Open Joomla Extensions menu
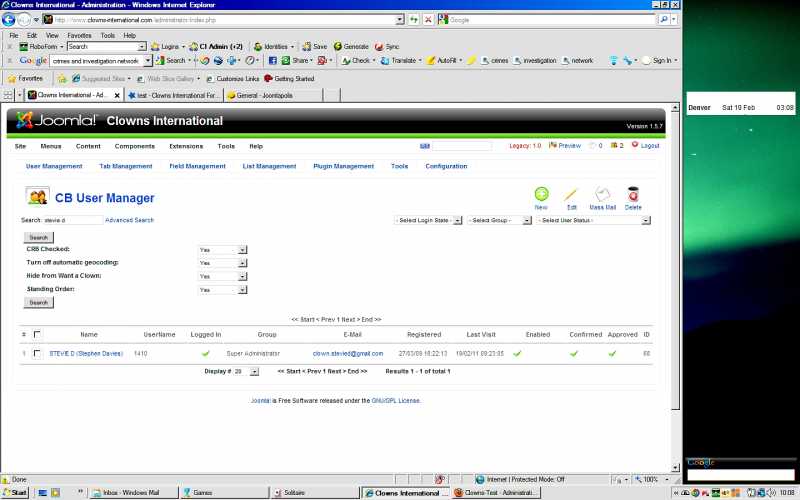The image size is (800, 500). click(186, 146)
